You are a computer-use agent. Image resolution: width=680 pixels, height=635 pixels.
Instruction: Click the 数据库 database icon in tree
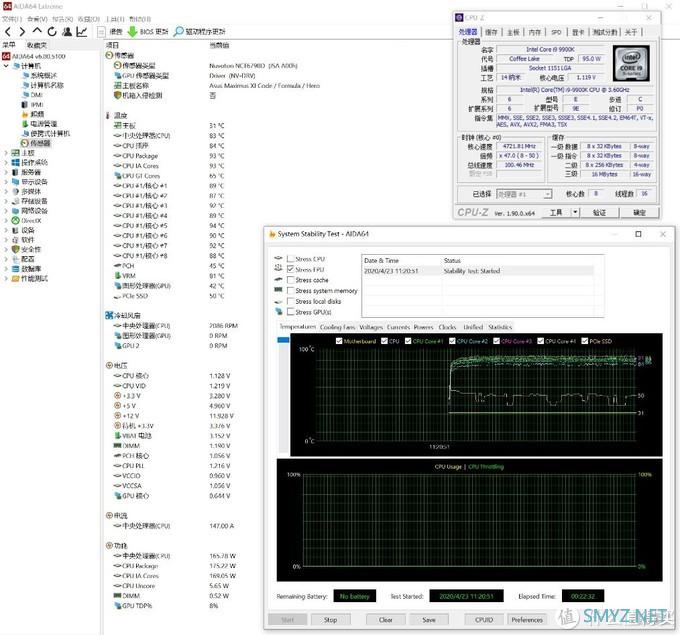[x=16, y=269]
